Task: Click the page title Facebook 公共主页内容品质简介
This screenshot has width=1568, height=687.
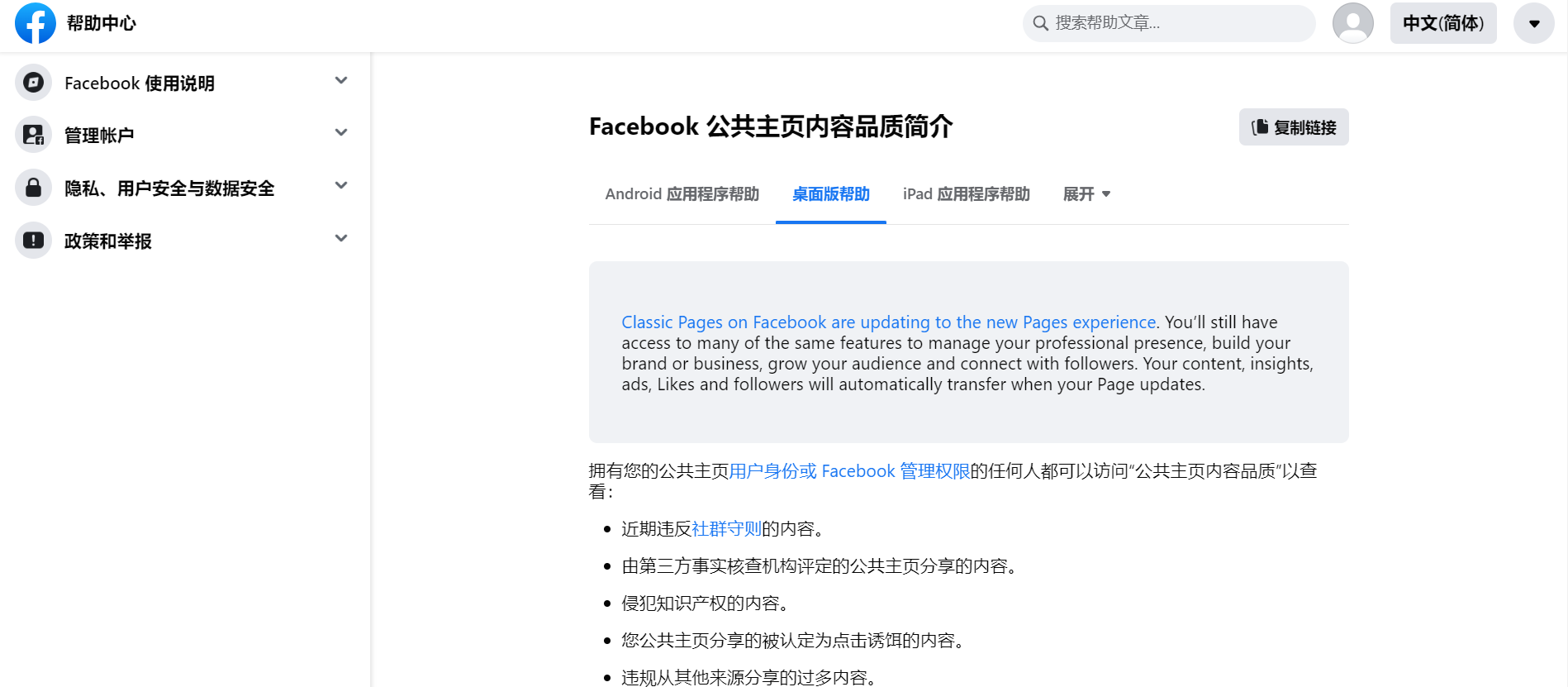Action: [x=771, y=126]
